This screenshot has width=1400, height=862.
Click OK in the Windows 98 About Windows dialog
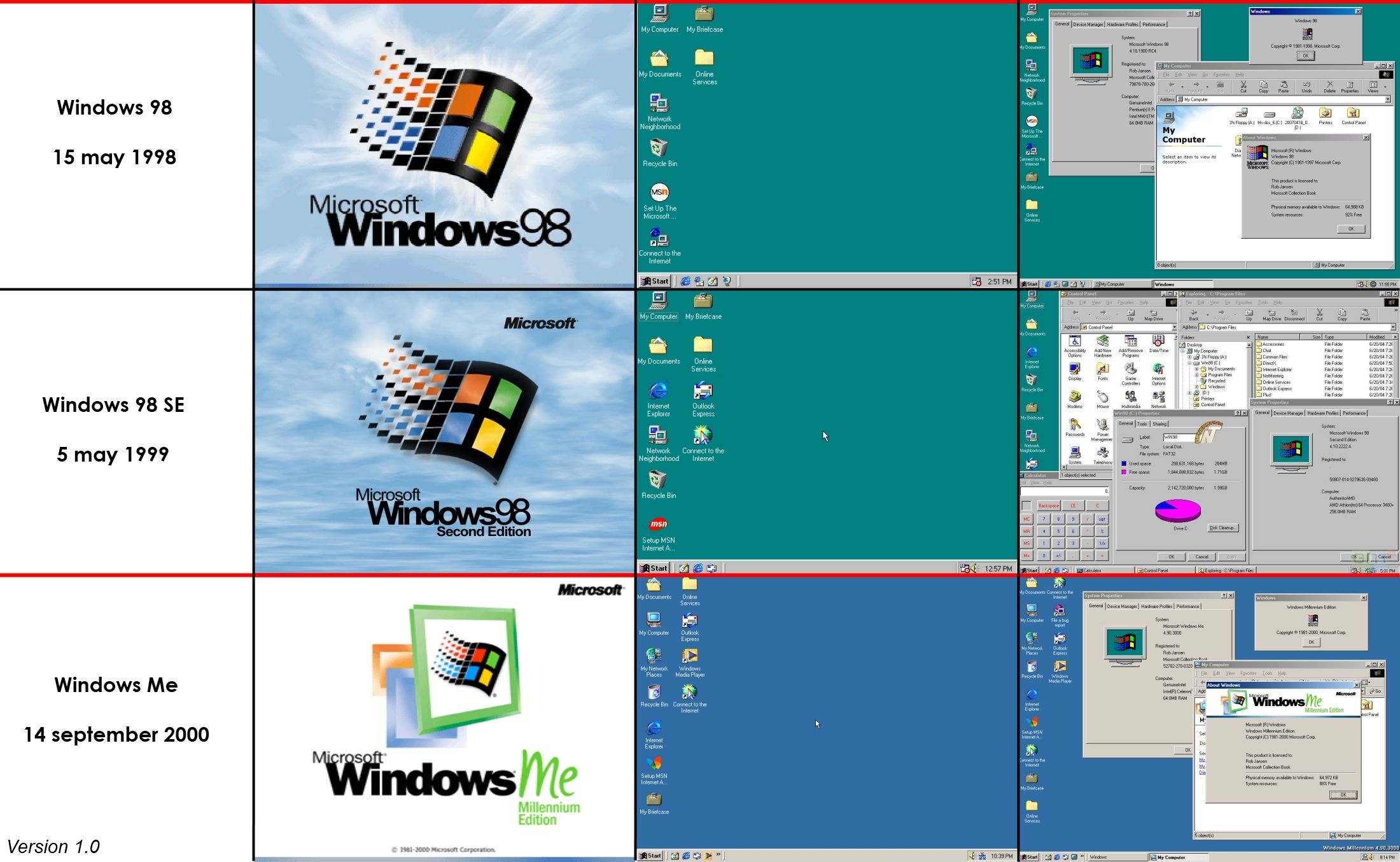[1351, 229]
